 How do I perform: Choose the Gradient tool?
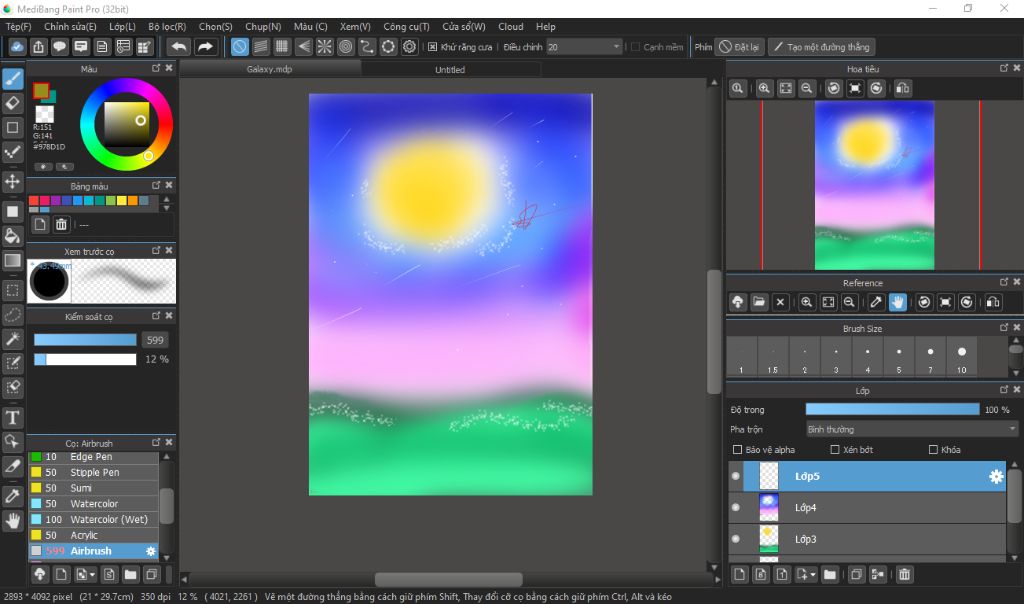click(x=12, y=261)
